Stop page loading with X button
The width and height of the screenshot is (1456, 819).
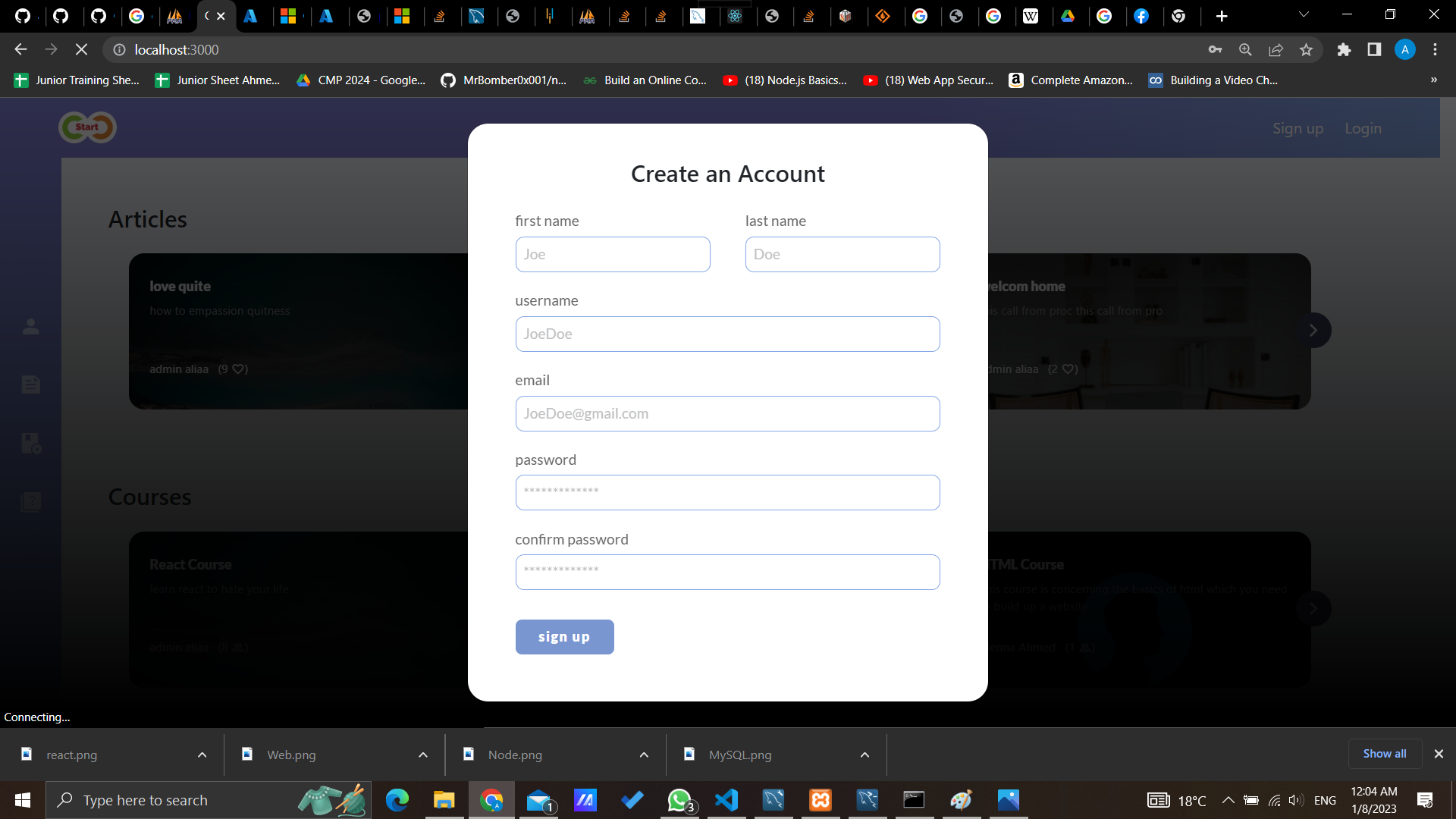pyautogui.click(x=81, y=49)
